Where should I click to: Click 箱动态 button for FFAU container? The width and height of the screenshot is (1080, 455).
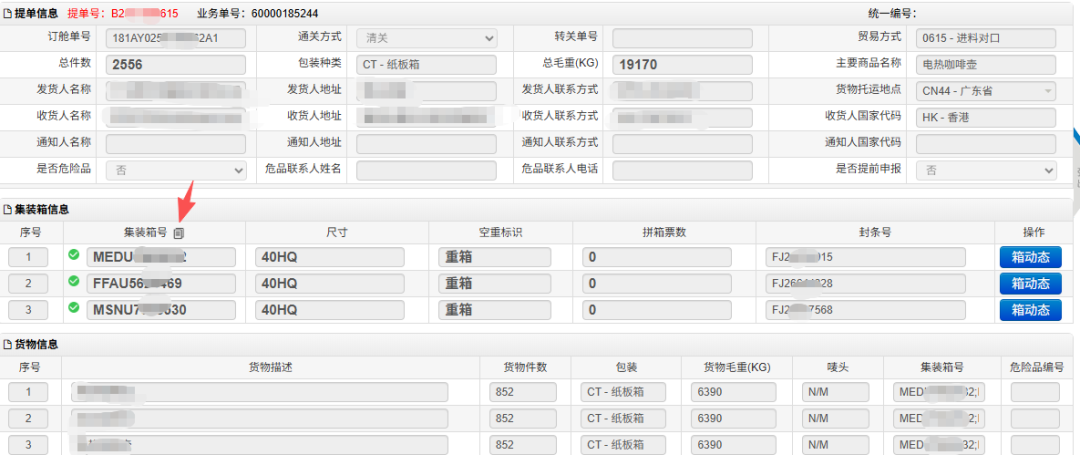pyautogui.click(x=1030, y=284)
